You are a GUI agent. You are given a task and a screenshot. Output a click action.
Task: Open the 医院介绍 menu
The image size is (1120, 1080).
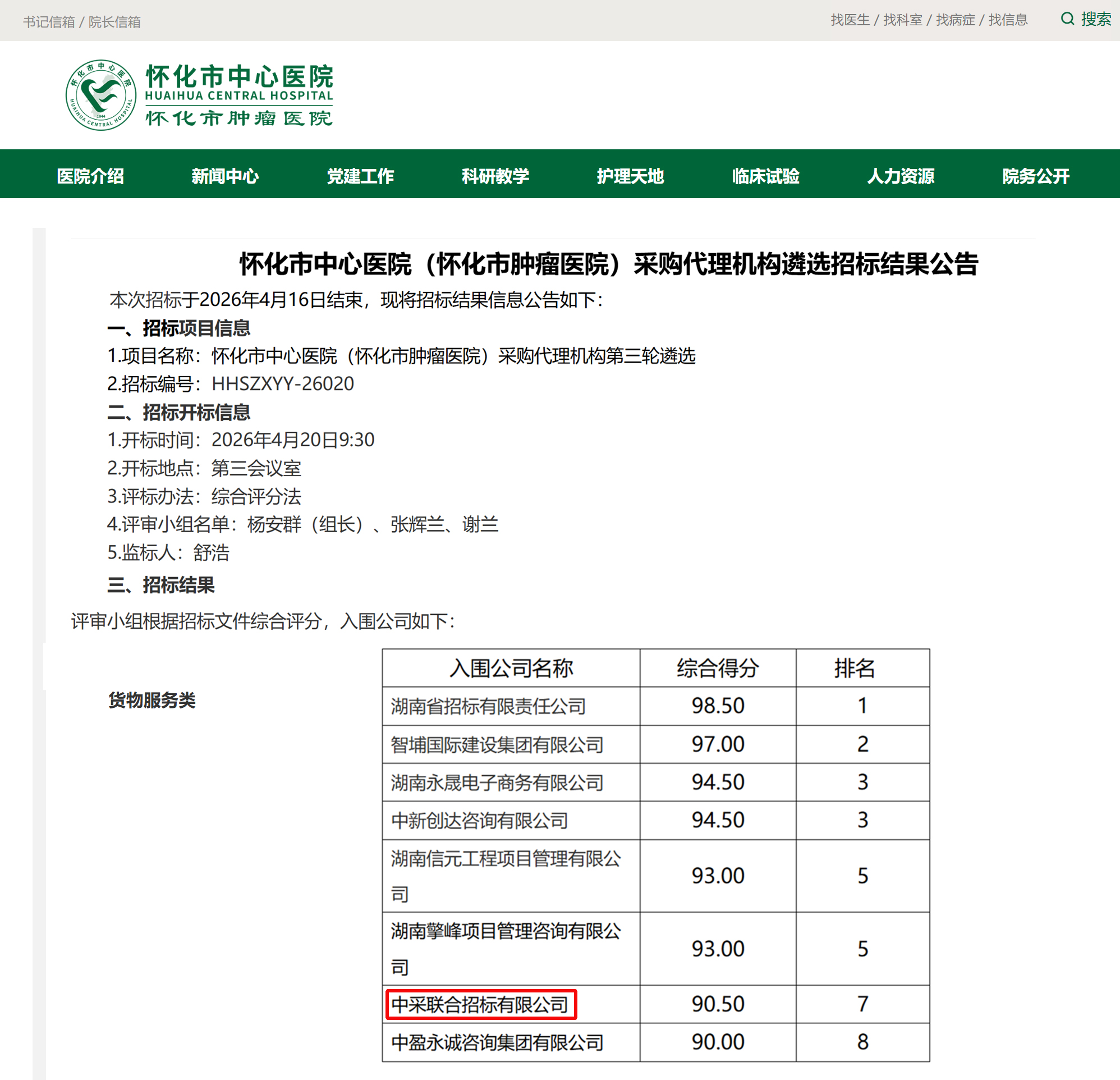pos(91,176)
